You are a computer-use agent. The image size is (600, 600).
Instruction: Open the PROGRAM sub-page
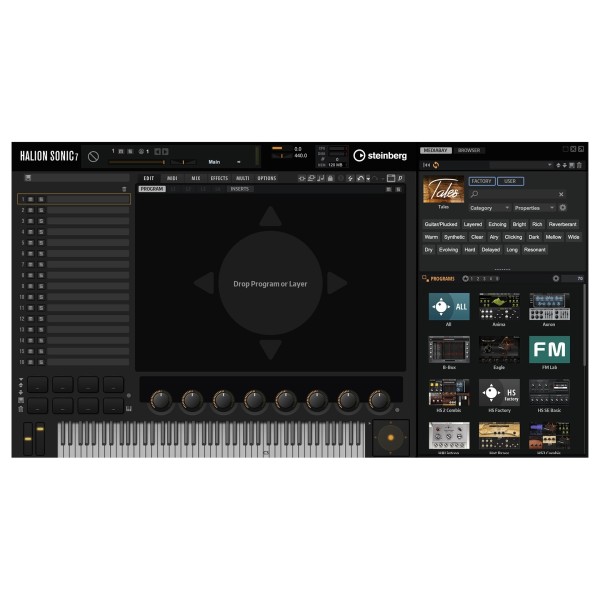152,189
